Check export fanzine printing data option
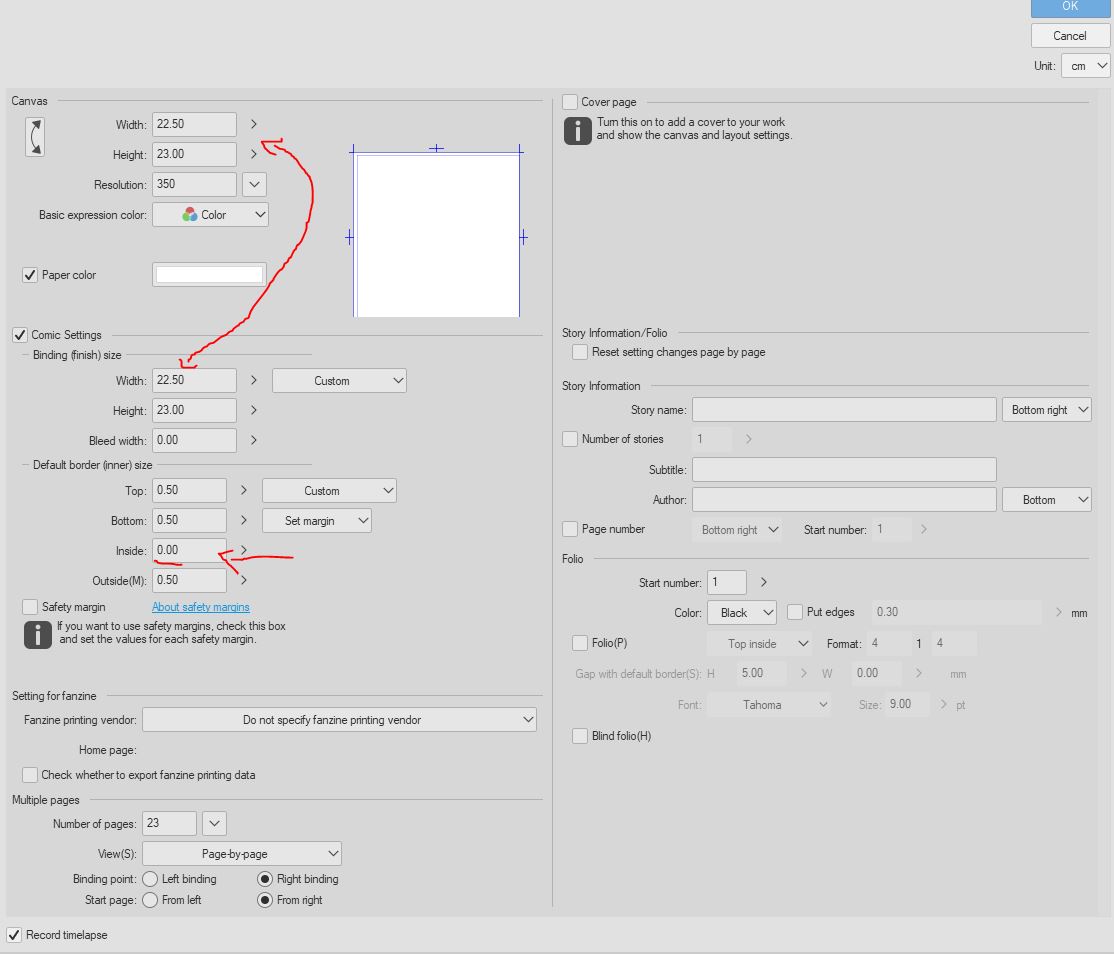 pos(30,775)
